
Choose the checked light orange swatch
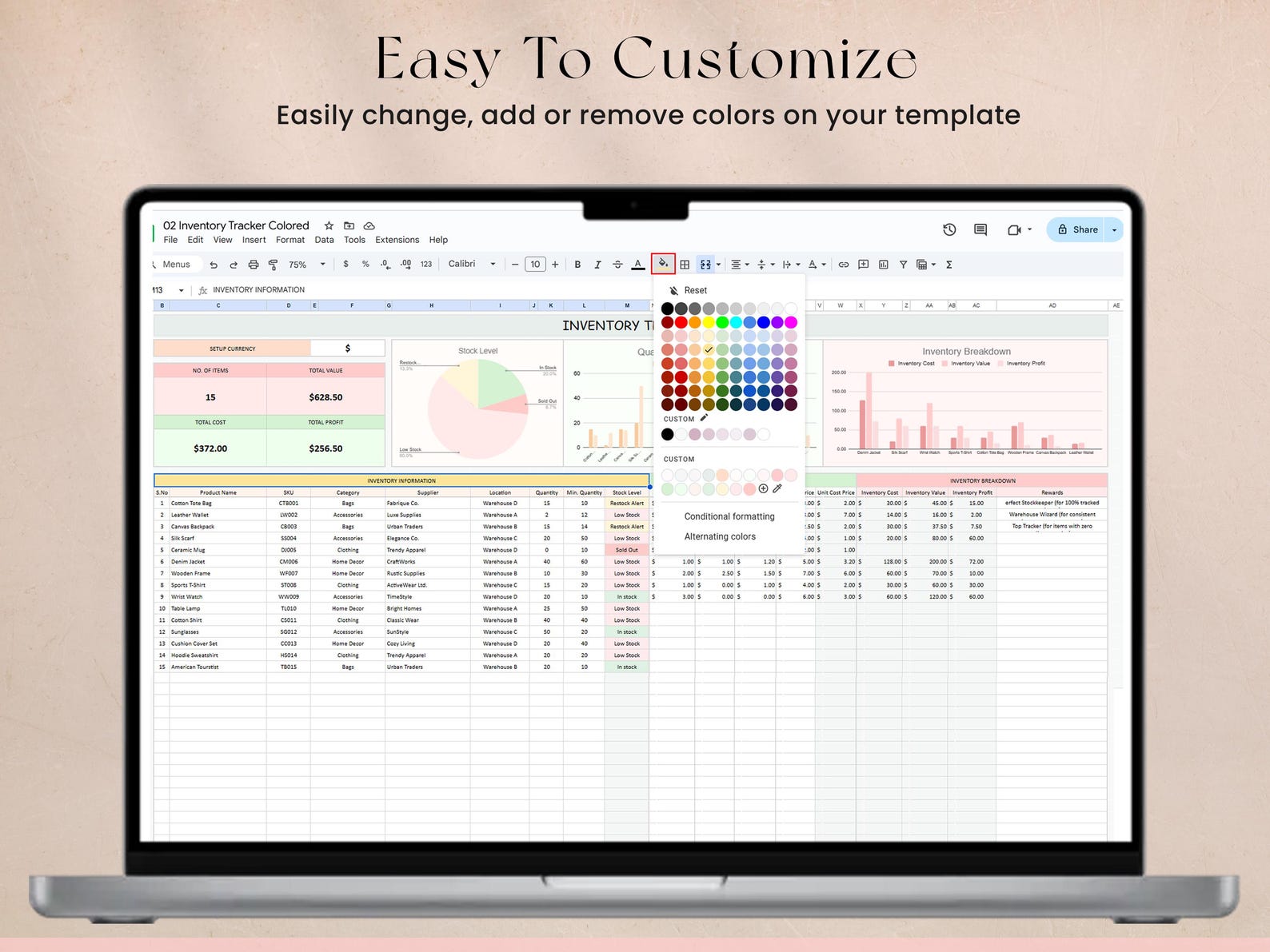709,349
